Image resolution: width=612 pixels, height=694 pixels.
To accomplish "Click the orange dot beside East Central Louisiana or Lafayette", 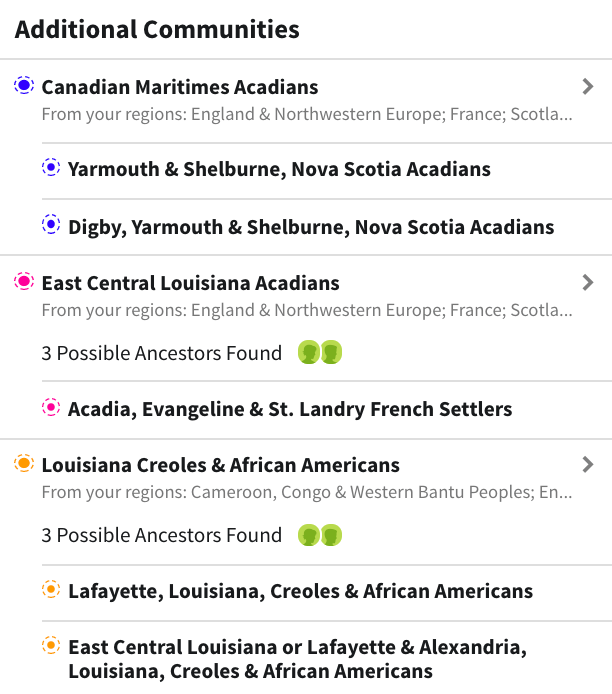I will pos(51,646).
